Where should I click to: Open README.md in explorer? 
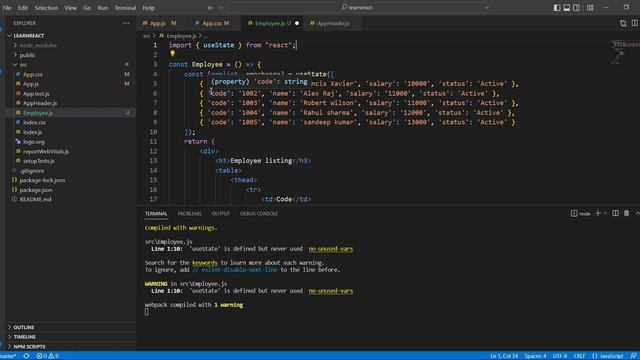pos(36,200)
